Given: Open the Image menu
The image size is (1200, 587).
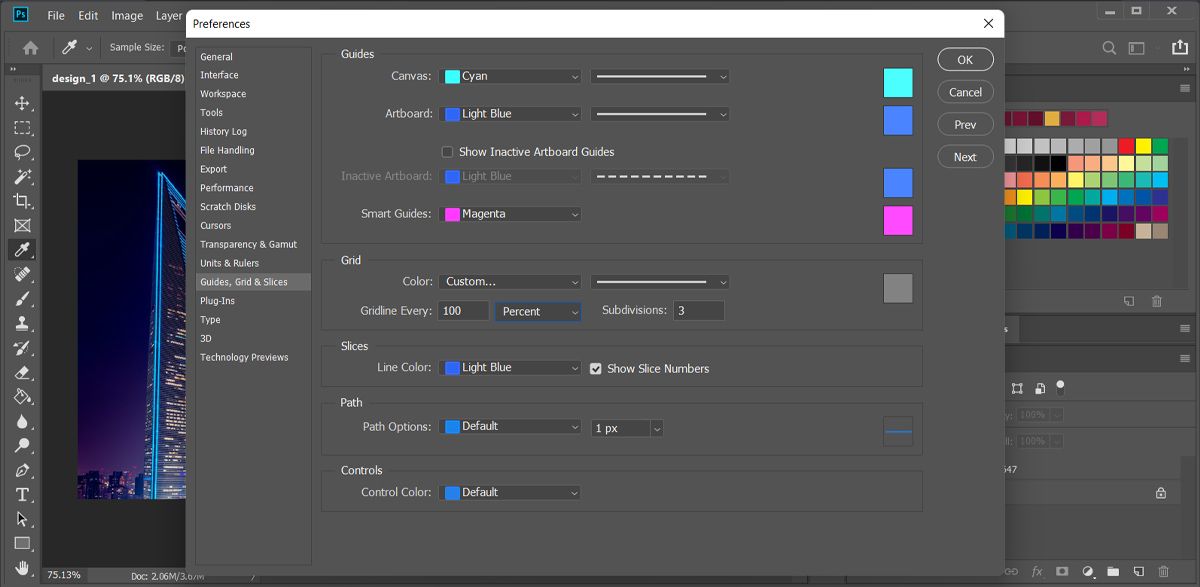Looking at the screenshot, I should coord(126,15).
